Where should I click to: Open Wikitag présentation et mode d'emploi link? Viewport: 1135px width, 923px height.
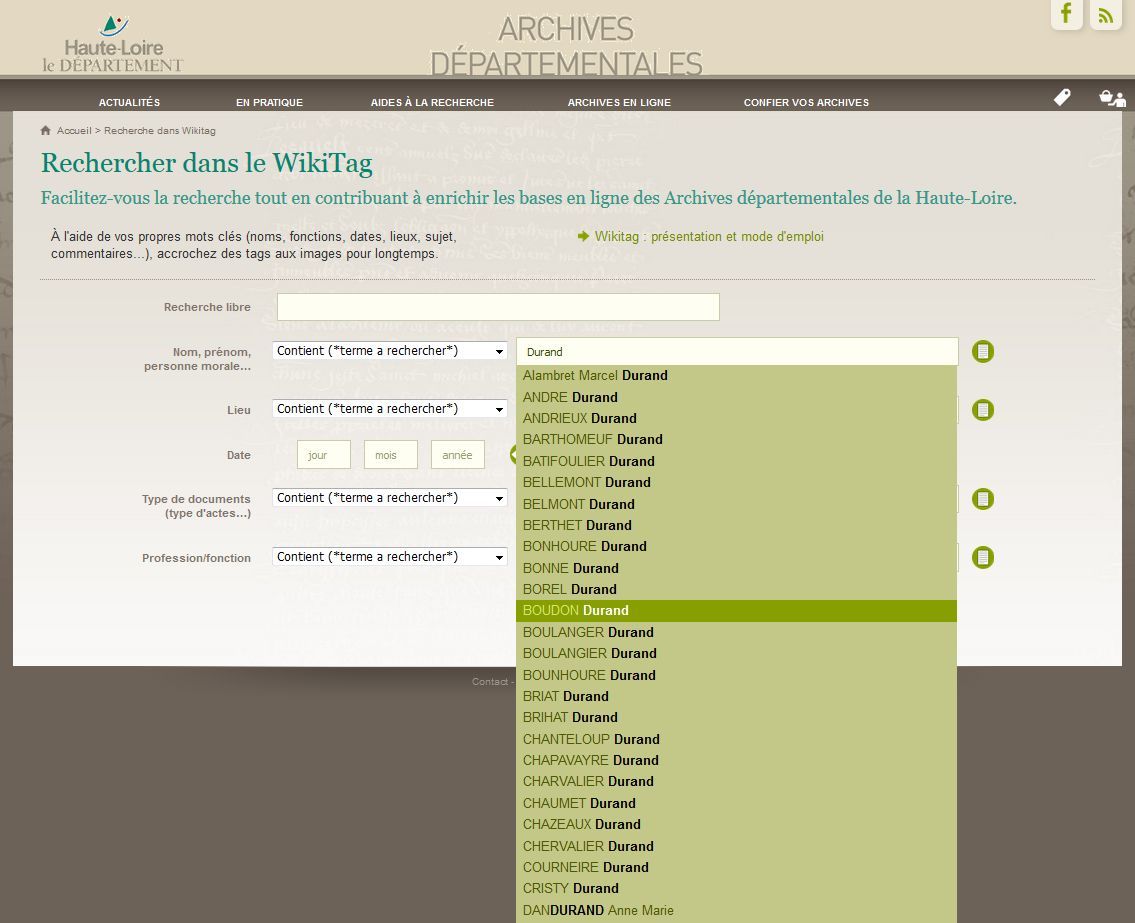[708, 237]
